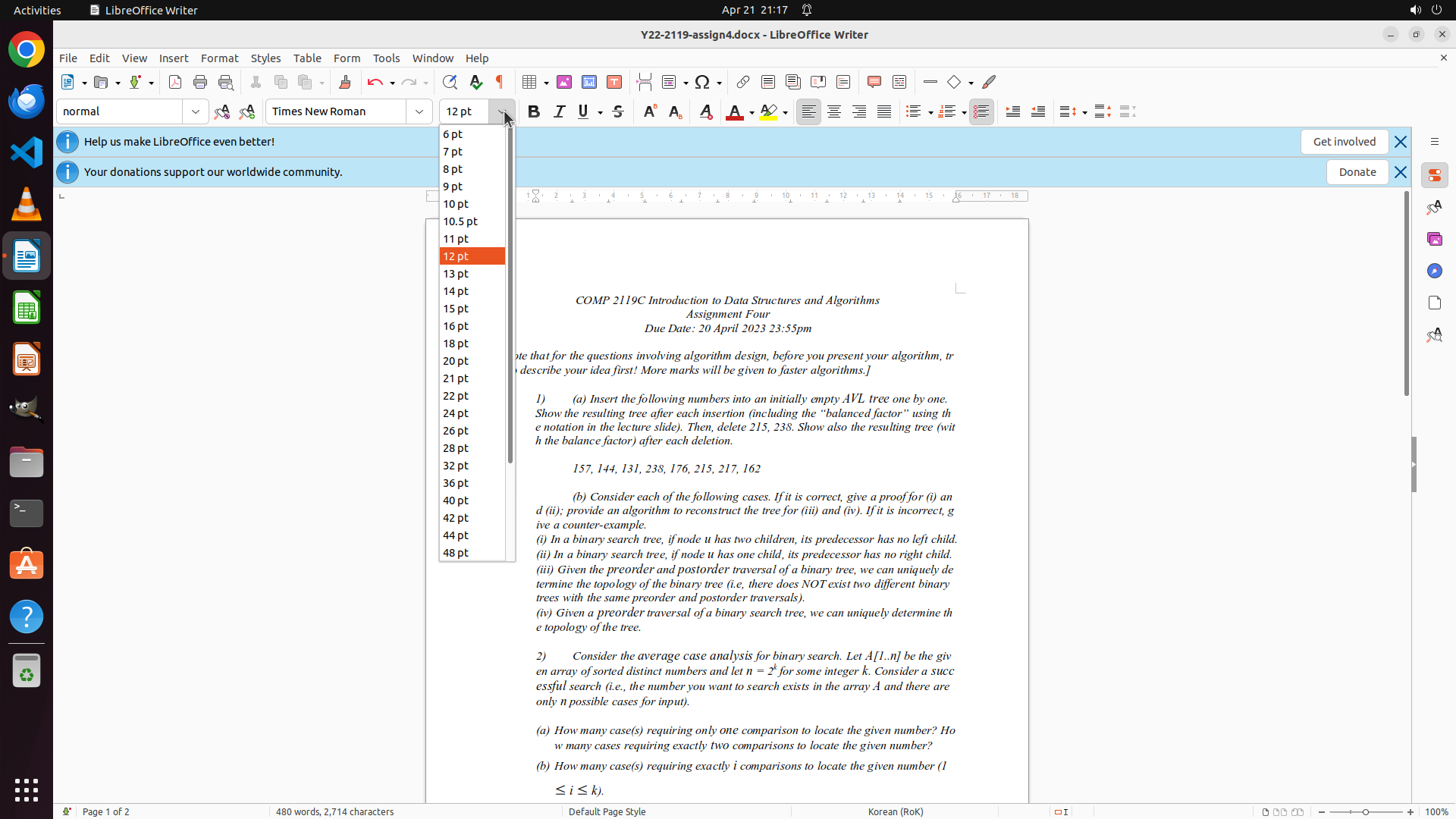Viewport: 1456px width, 819px height.
Task: Expand the Times New Roman font dropdown
Action: click(419, 111)
